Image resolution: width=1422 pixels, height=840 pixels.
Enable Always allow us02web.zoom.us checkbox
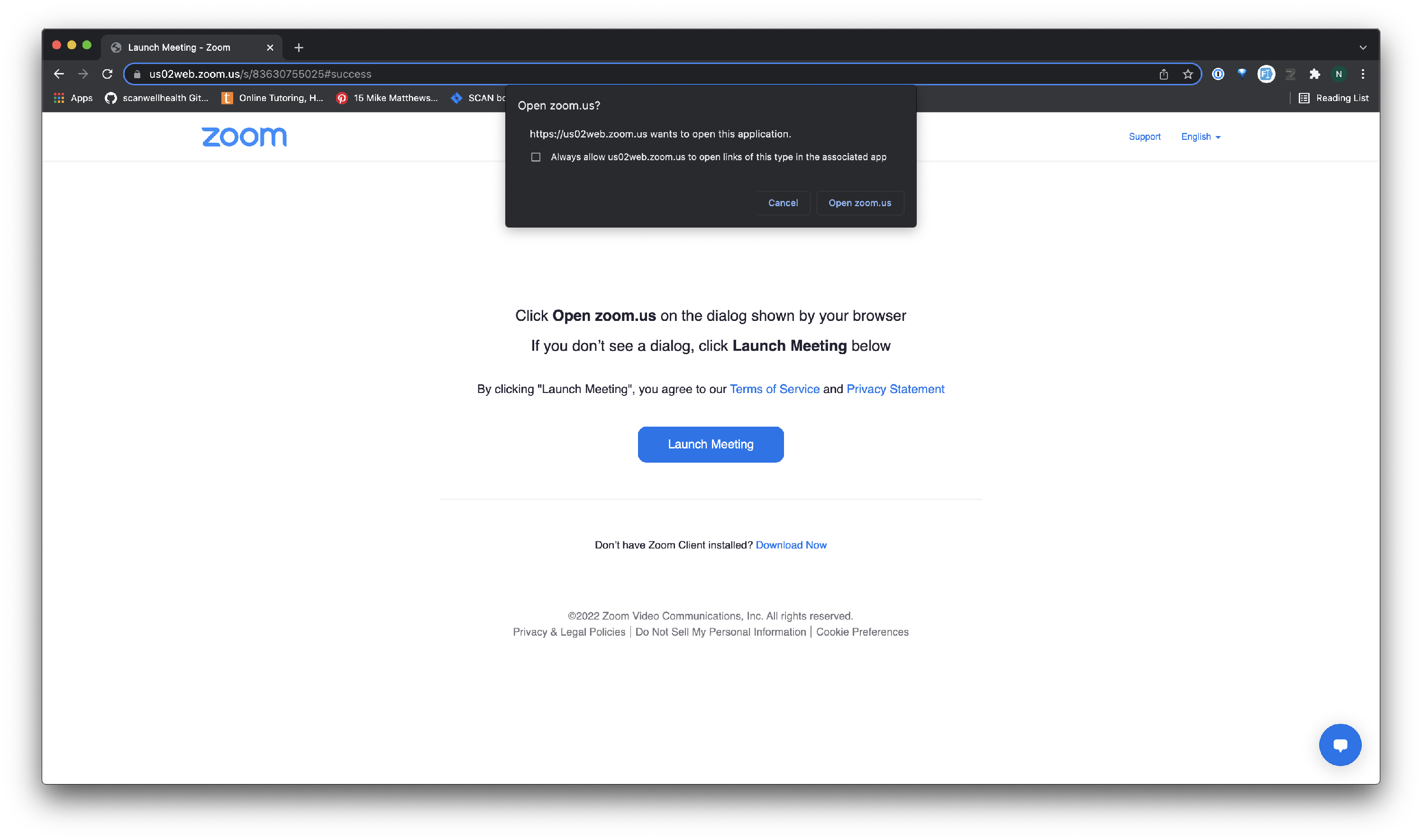point(535,157)
